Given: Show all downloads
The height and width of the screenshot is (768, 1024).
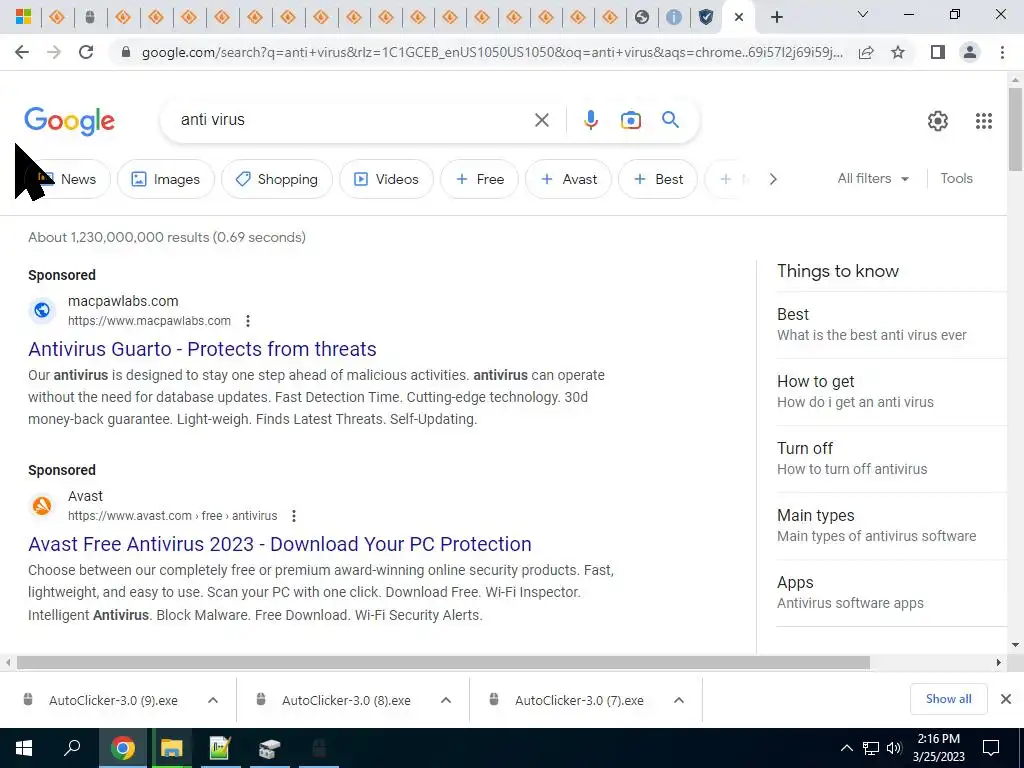Looking at the screenshot, I should (948, 699).
